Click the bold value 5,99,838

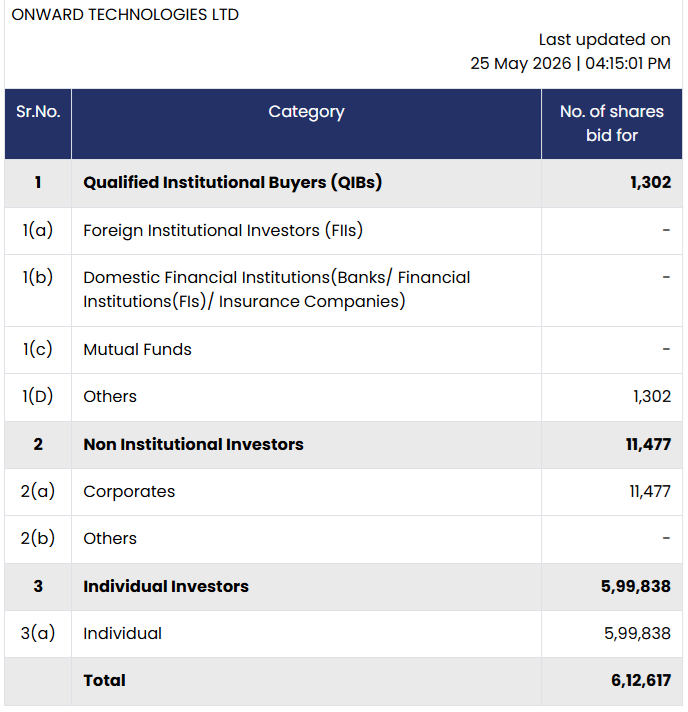coord(636,586)
